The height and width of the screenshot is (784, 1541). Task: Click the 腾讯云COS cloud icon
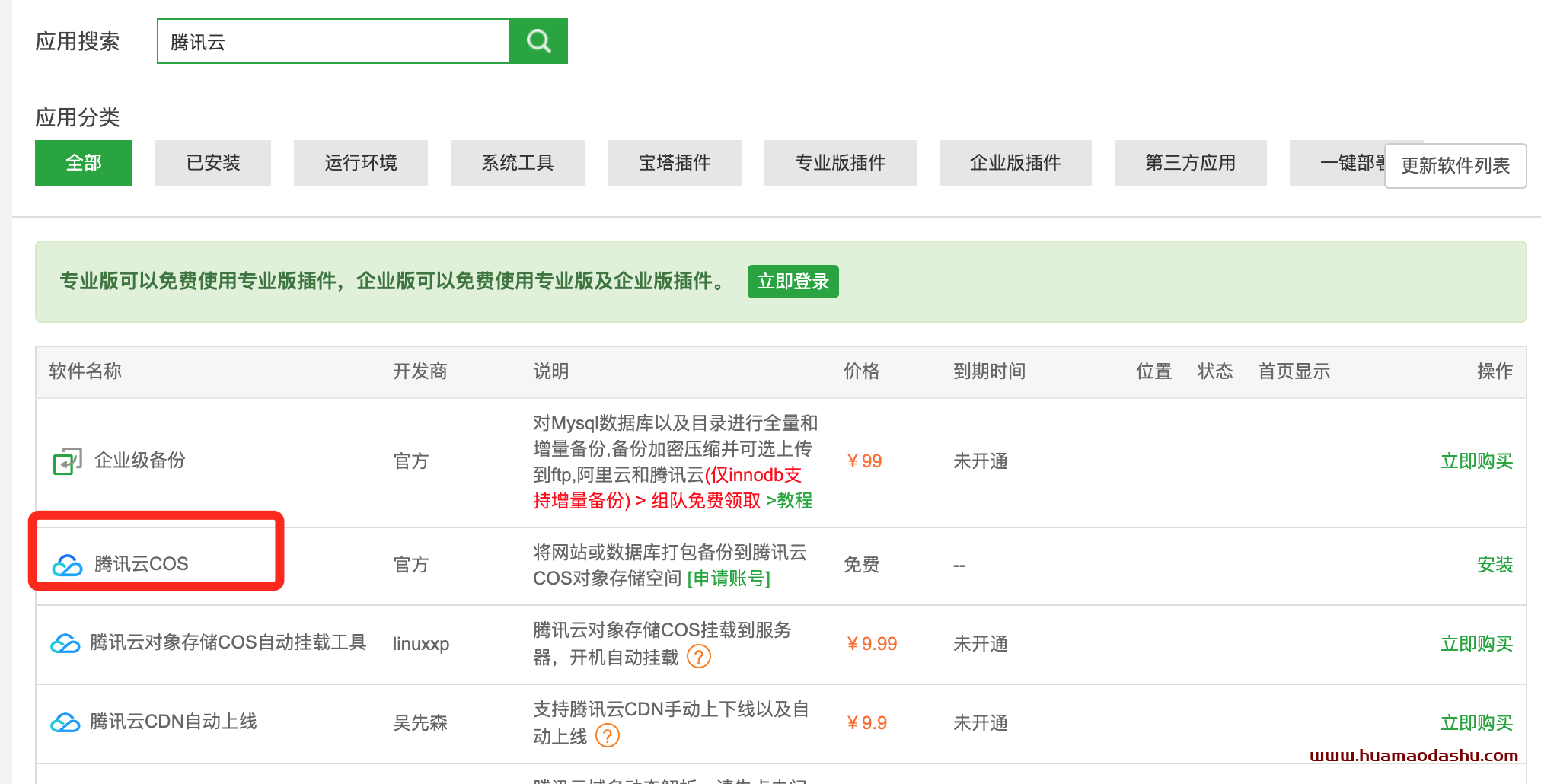(67, 565)
